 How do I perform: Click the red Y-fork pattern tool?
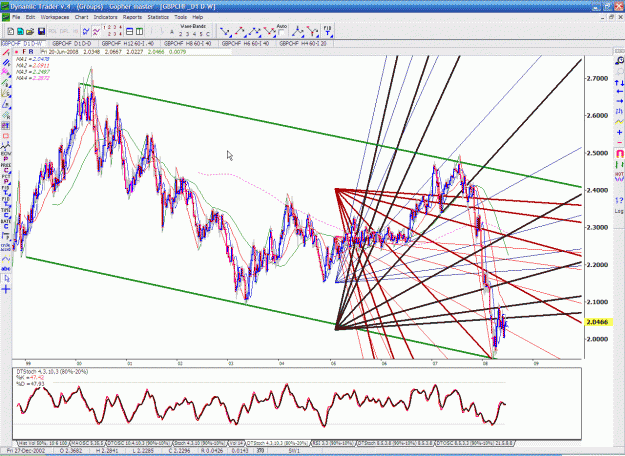point(312,31)
